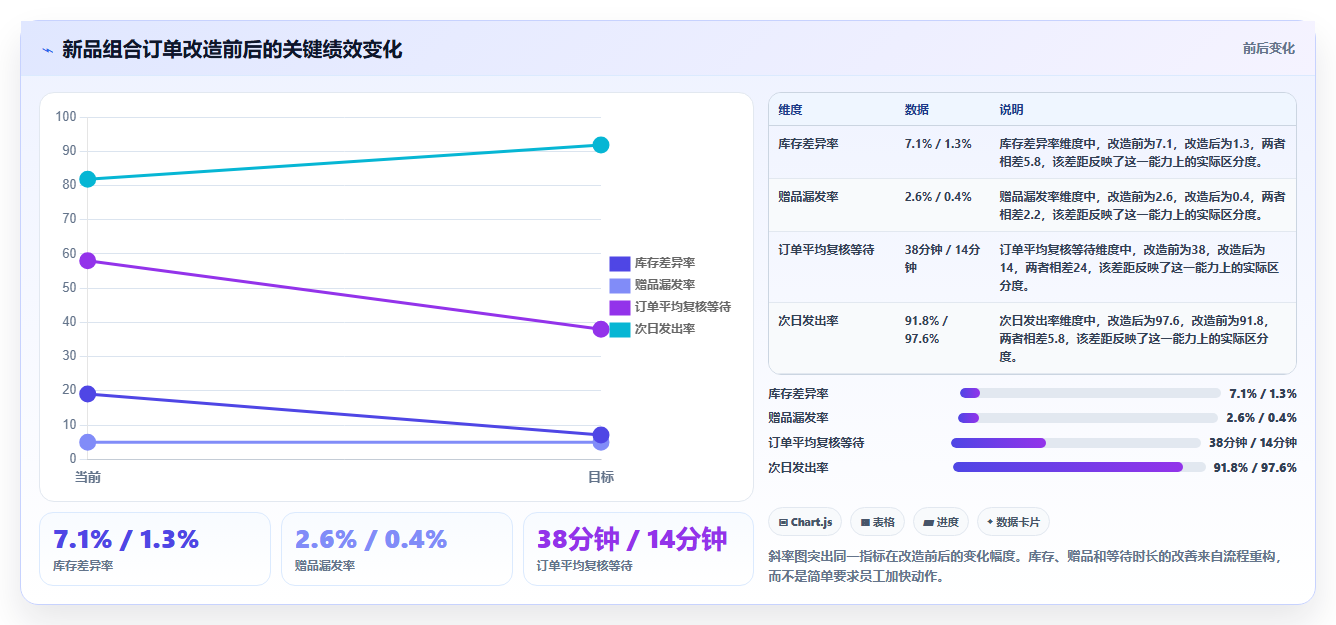The image size is (1336, 625).
Task: Click the 订单平均复核等待 label beside its progress bar
Action: point(816,443)
